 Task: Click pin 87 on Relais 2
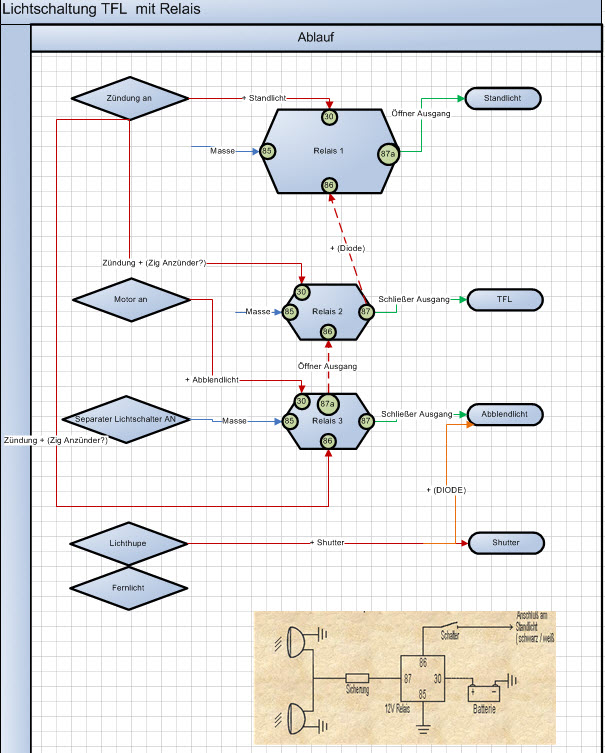coord(366,312)
